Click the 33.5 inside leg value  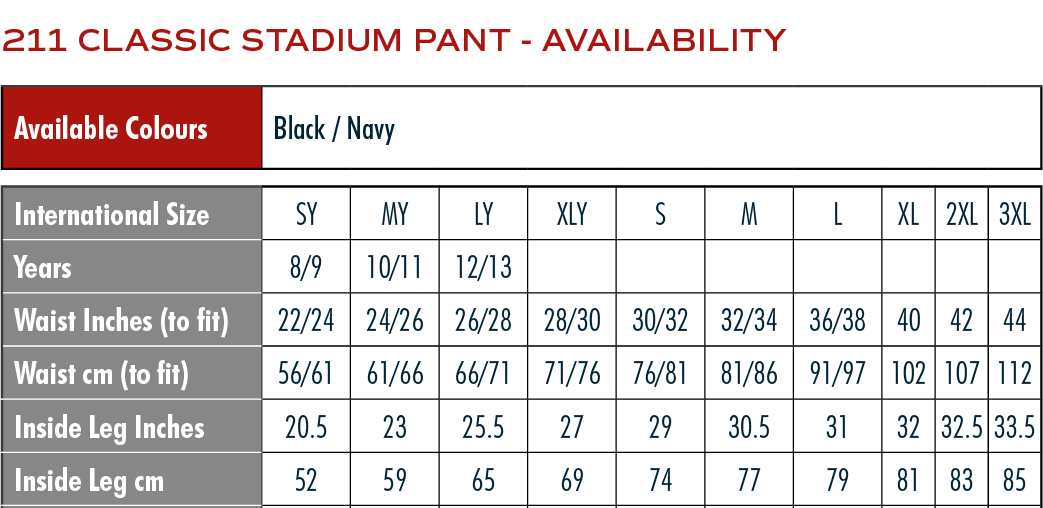[x=1014, y=428]
